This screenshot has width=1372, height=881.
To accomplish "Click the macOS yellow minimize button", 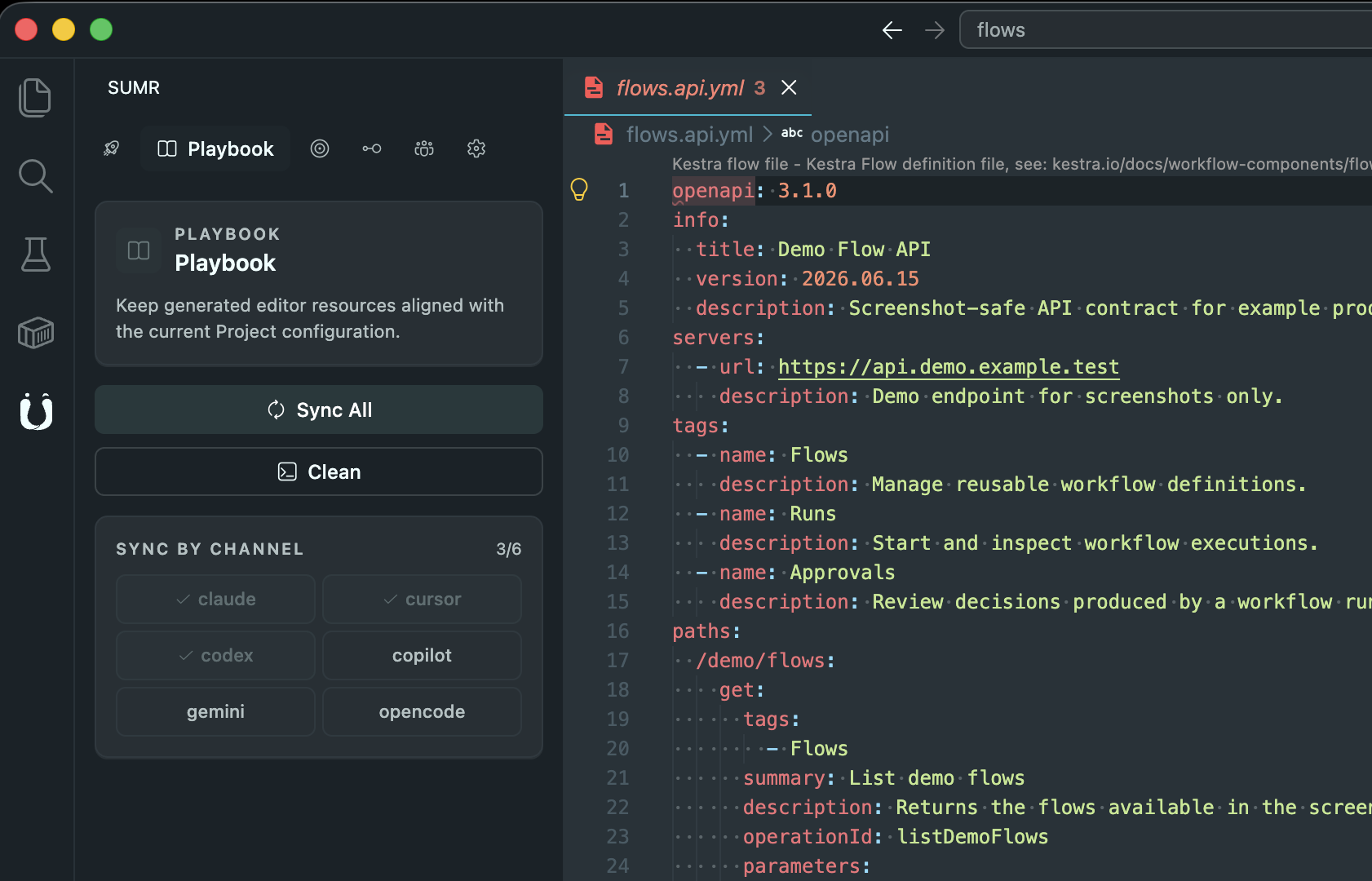I will click(x=64, y=29).
